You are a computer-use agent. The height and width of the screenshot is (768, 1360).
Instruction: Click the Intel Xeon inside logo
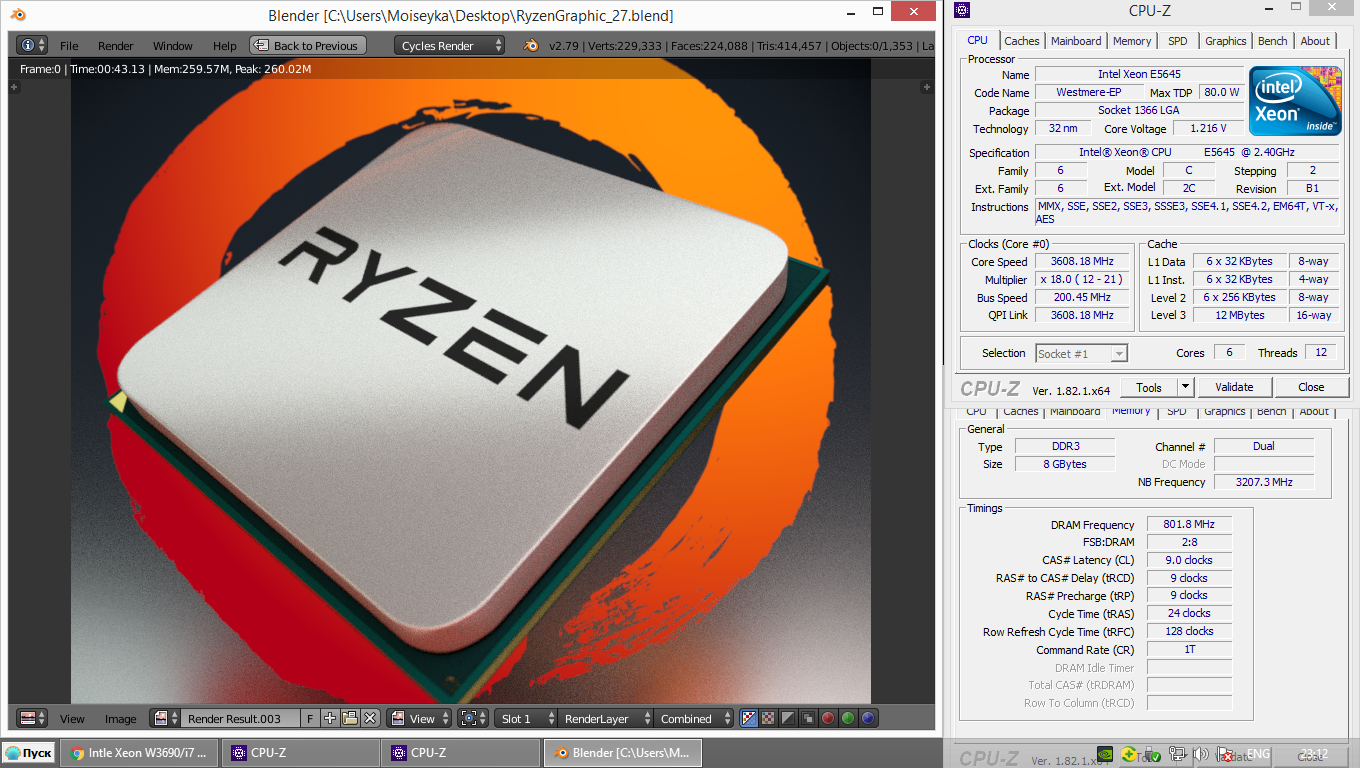click(1294, 101)
